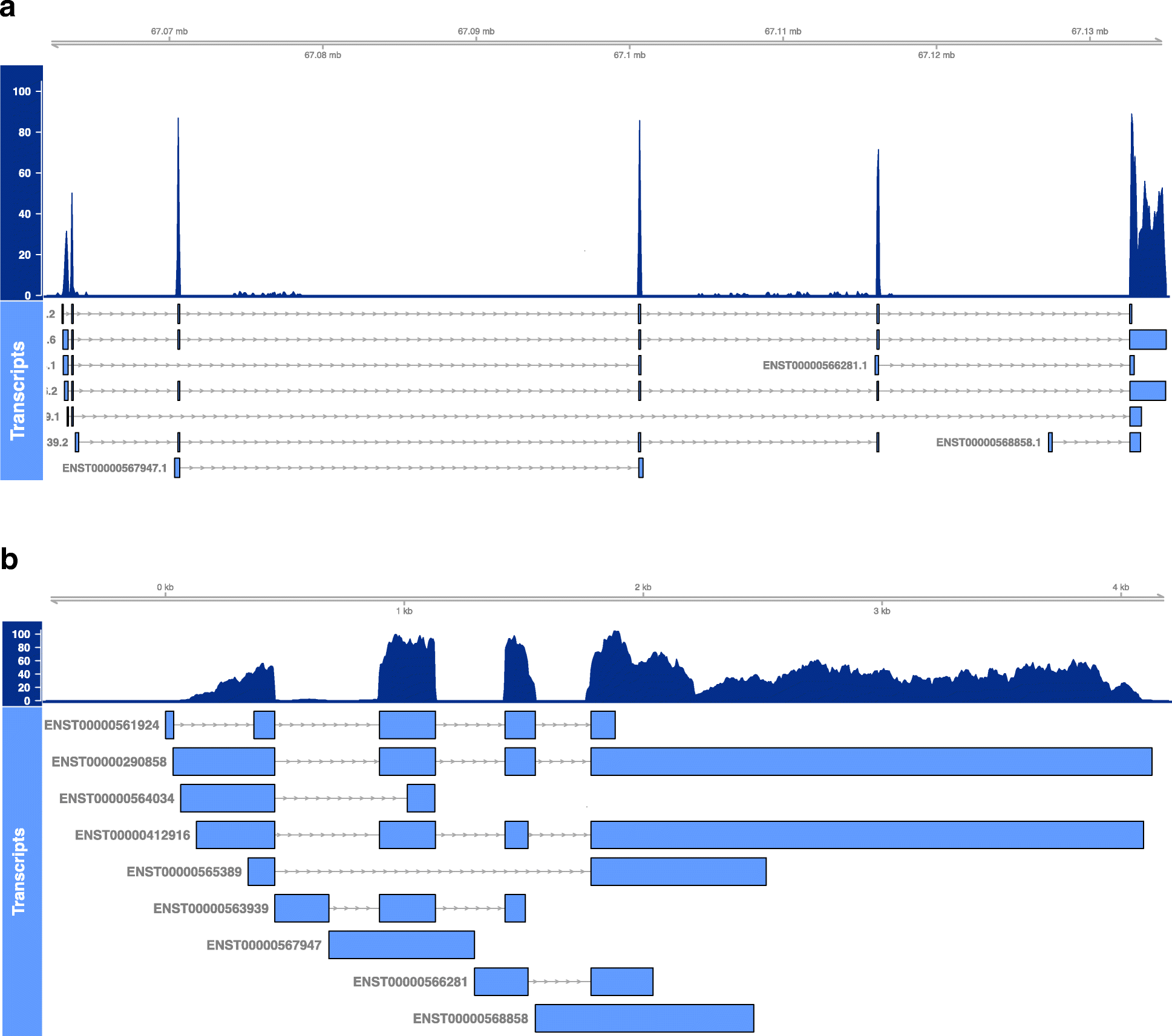This screenshot has width=1172, height=1036.
Task: Click the first exon of ENST00000563939
Action: (x=302, y=908)
